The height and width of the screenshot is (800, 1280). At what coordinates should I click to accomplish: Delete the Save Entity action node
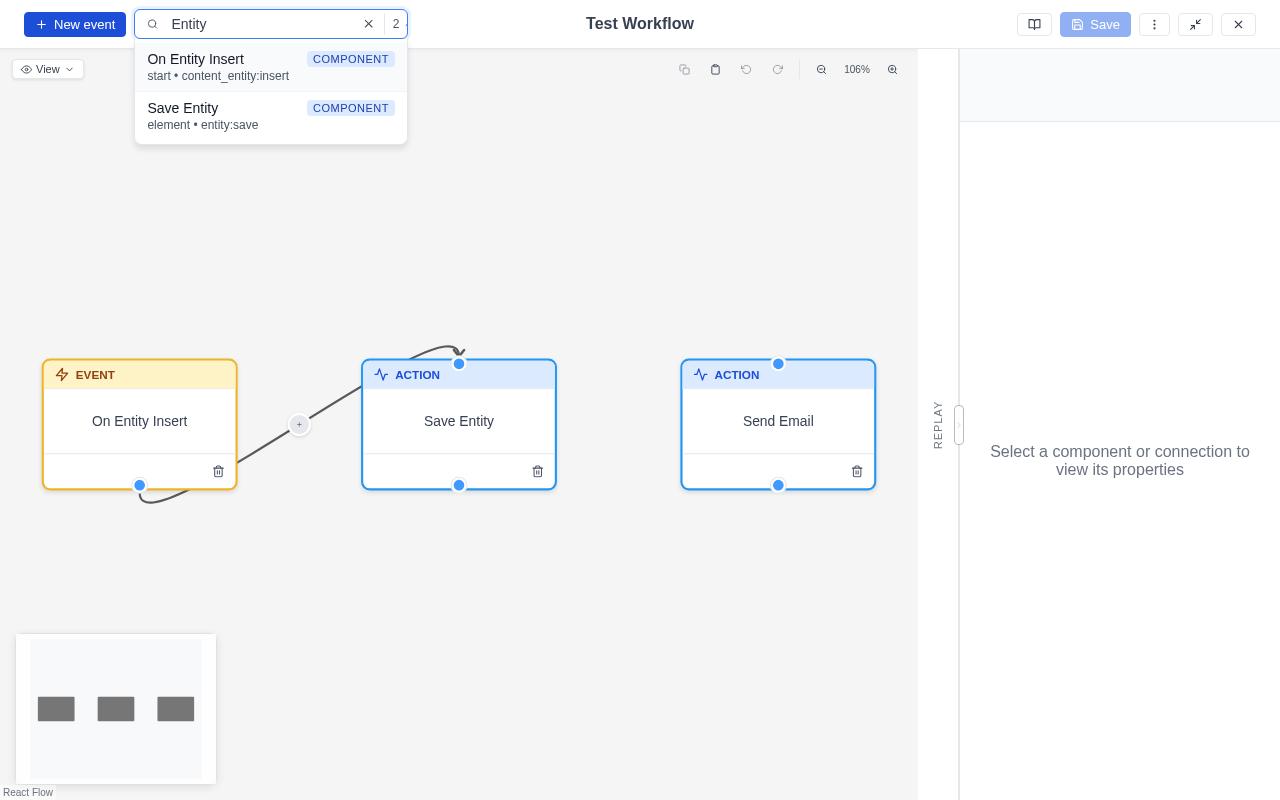point(537,471)
